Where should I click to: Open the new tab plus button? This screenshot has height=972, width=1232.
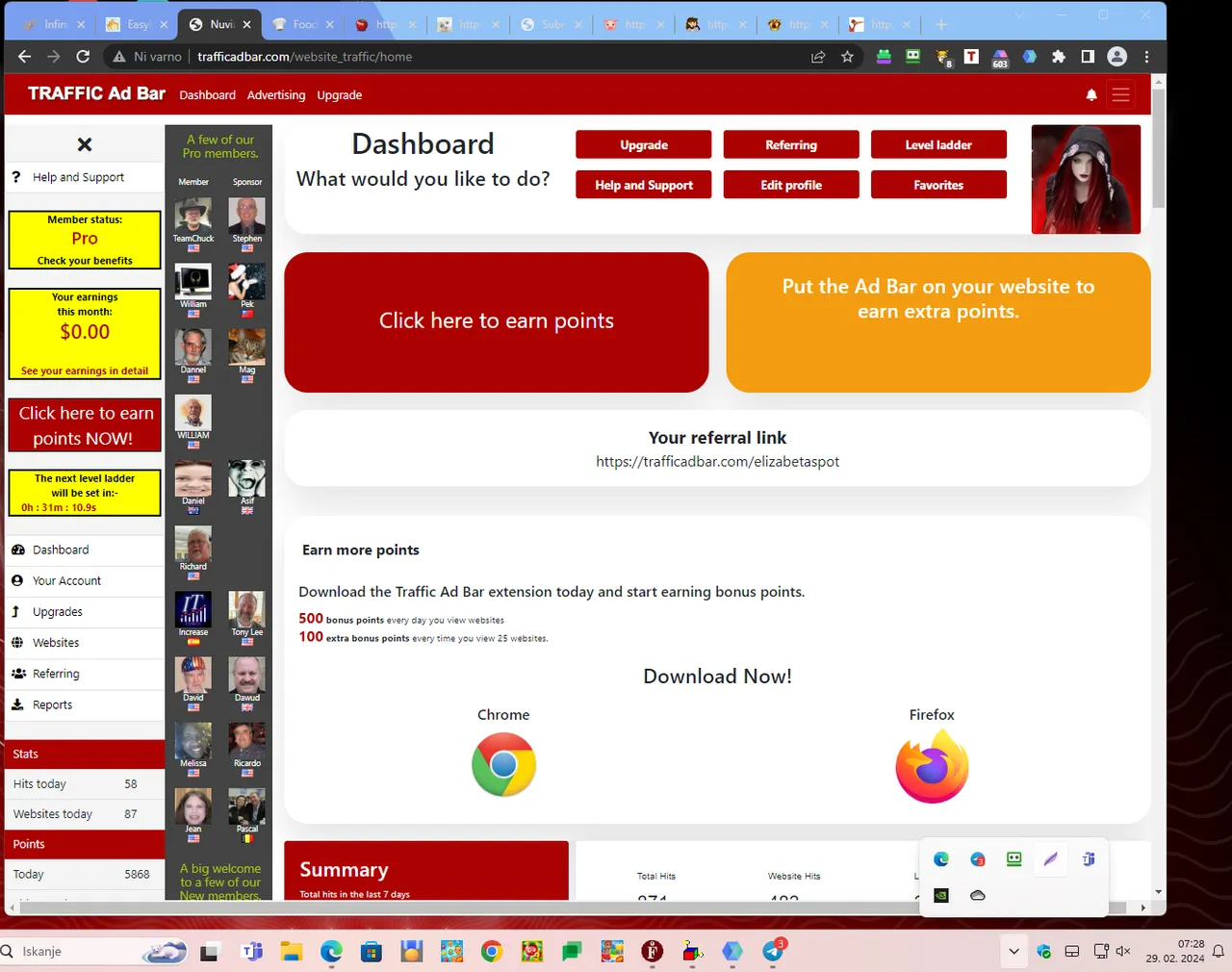click(x=941, y=24)
